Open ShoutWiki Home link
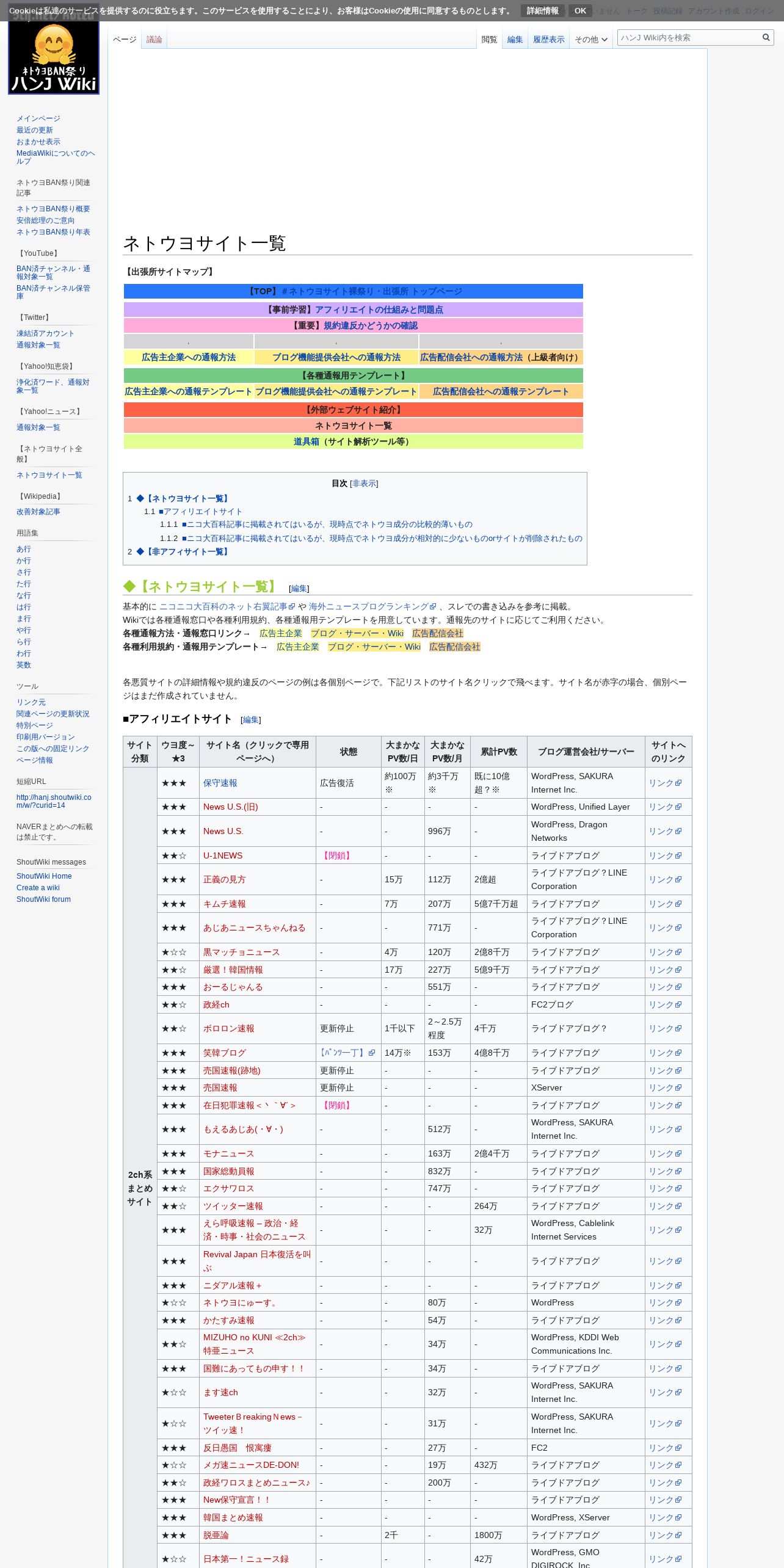Viewport: 784px width, 1568px height. click(44, 876)
